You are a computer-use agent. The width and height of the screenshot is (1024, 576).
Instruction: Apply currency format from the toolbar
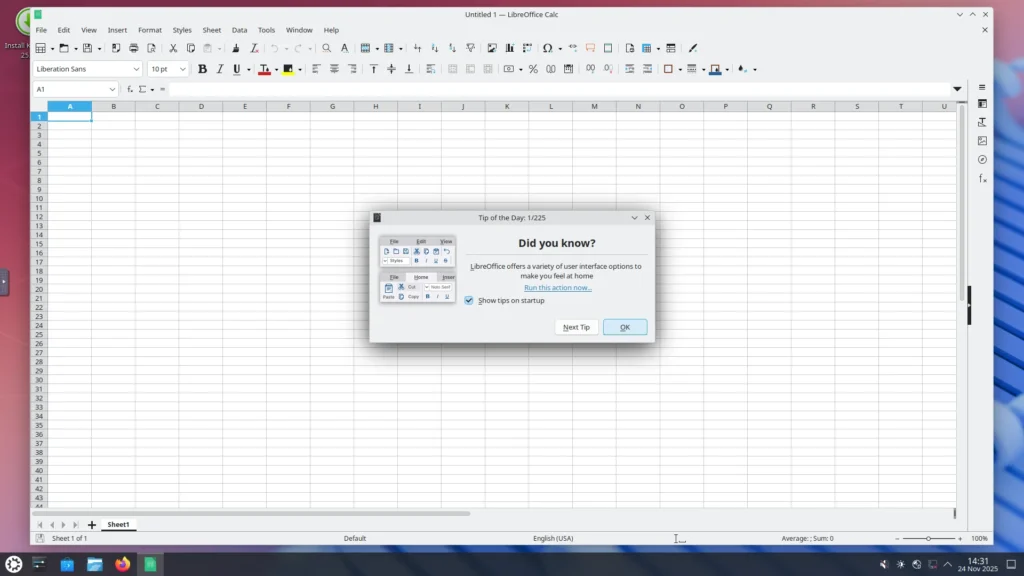(x=510, y=69)
